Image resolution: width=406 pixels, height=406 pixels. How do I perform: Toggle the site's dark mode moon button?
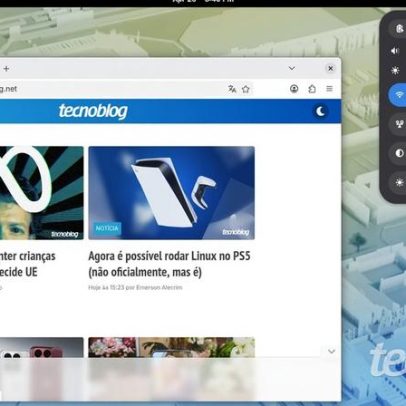click(x=320, y=111)
